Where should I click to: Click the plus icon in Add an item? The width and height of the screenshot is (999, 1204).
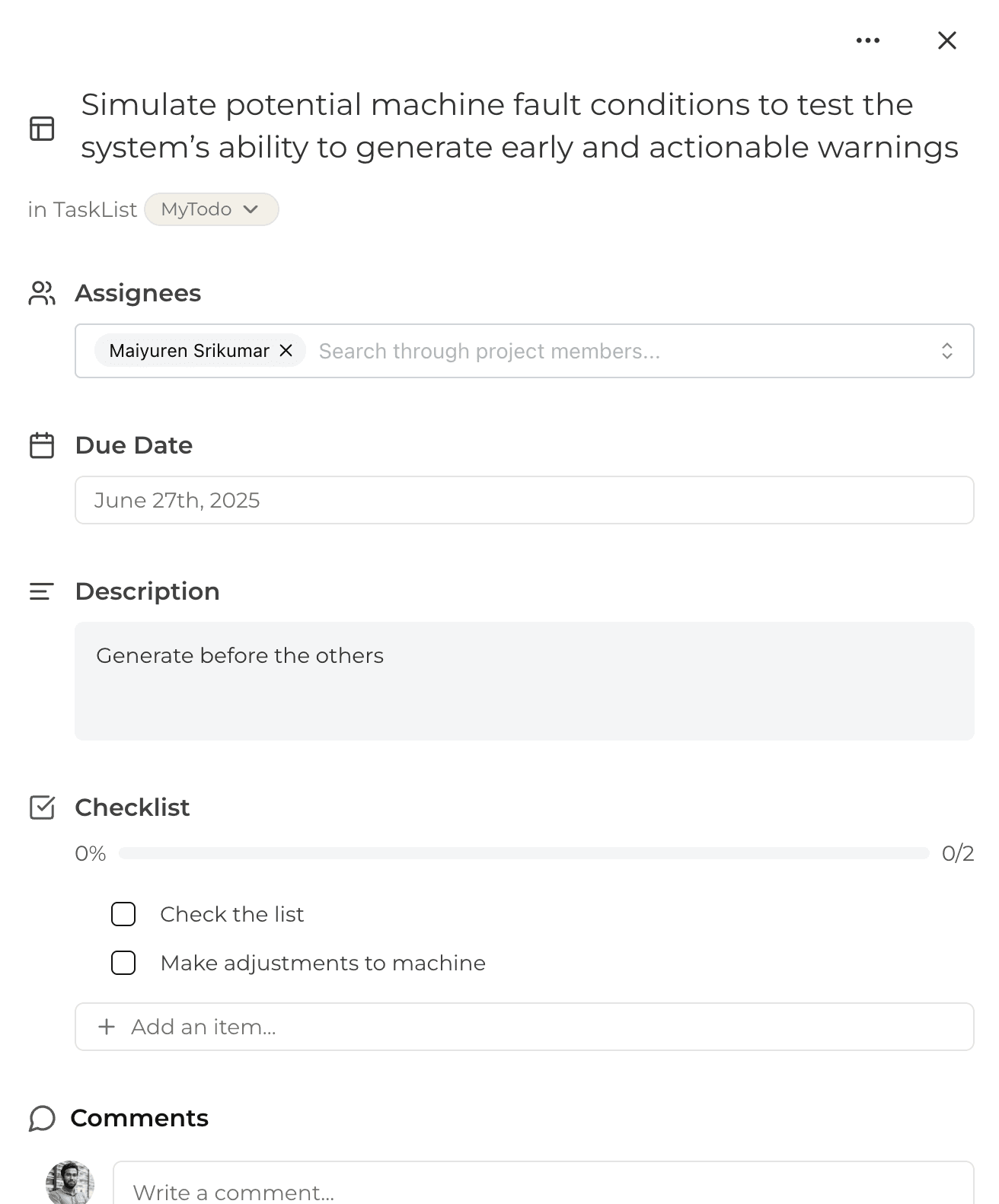pos(107,1027)
